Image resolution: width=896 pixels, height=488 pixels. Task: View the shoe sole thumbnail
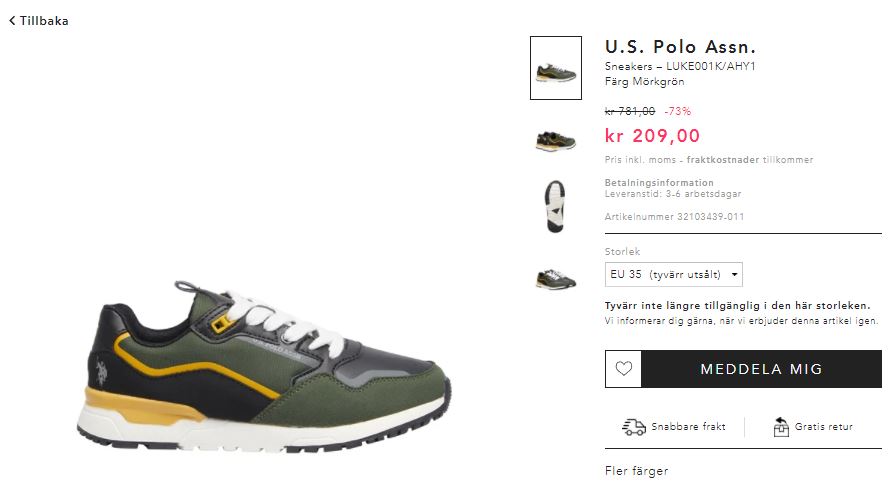pyautogui.click(x=555, y=206)
